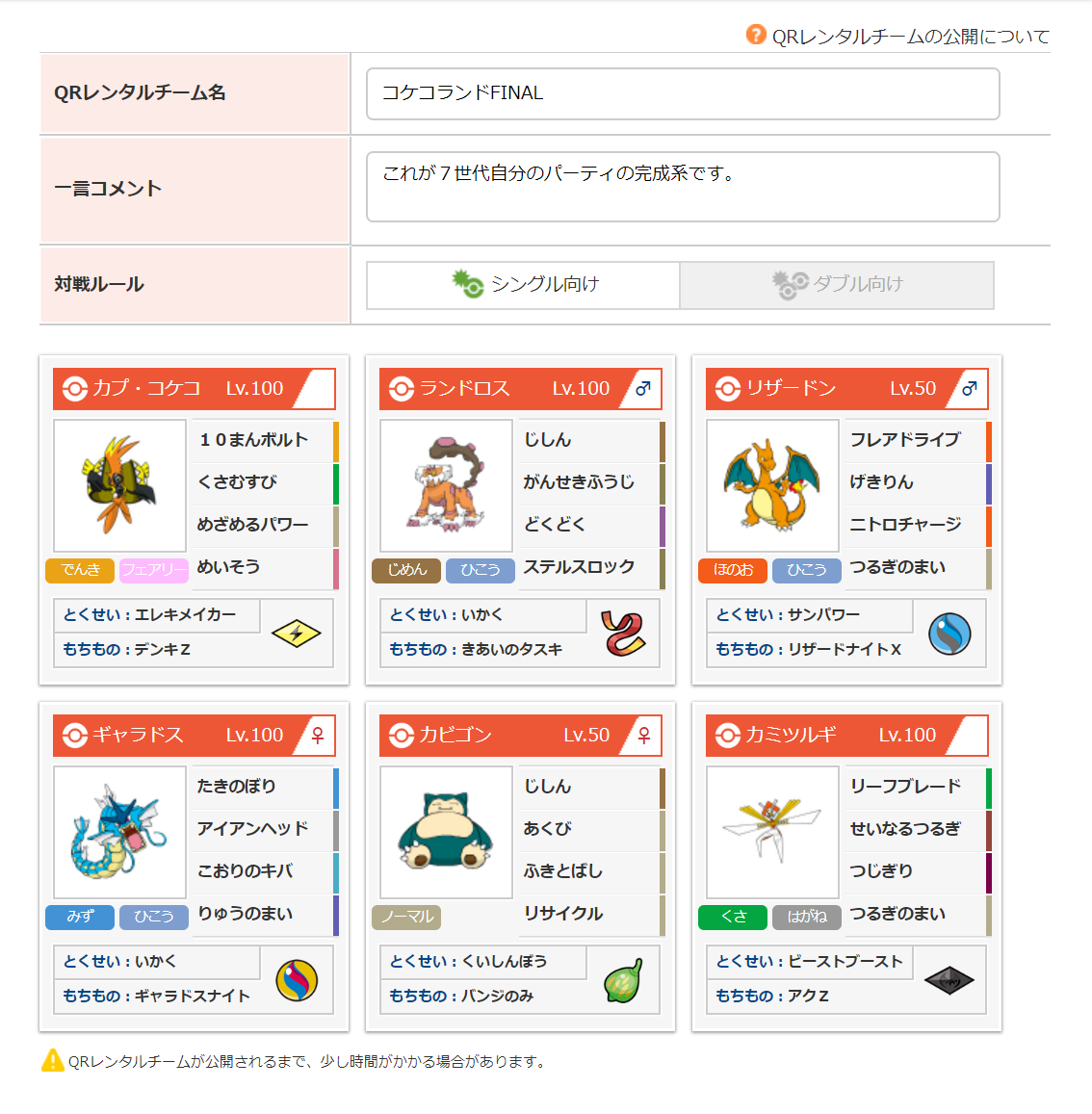
Task: Click the ランドロス Poké Ball icon
Action: pos(402,389)
